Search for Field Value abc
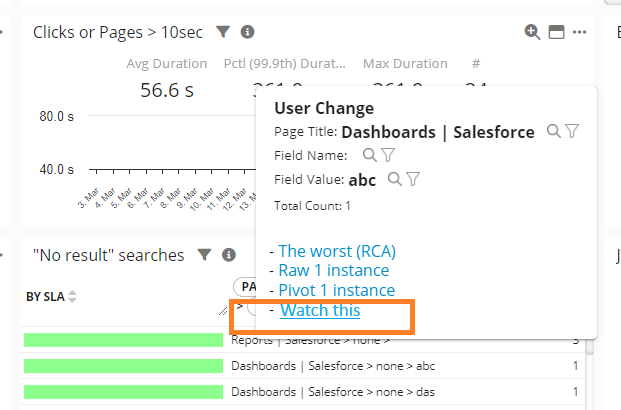 tap(394, 179)
